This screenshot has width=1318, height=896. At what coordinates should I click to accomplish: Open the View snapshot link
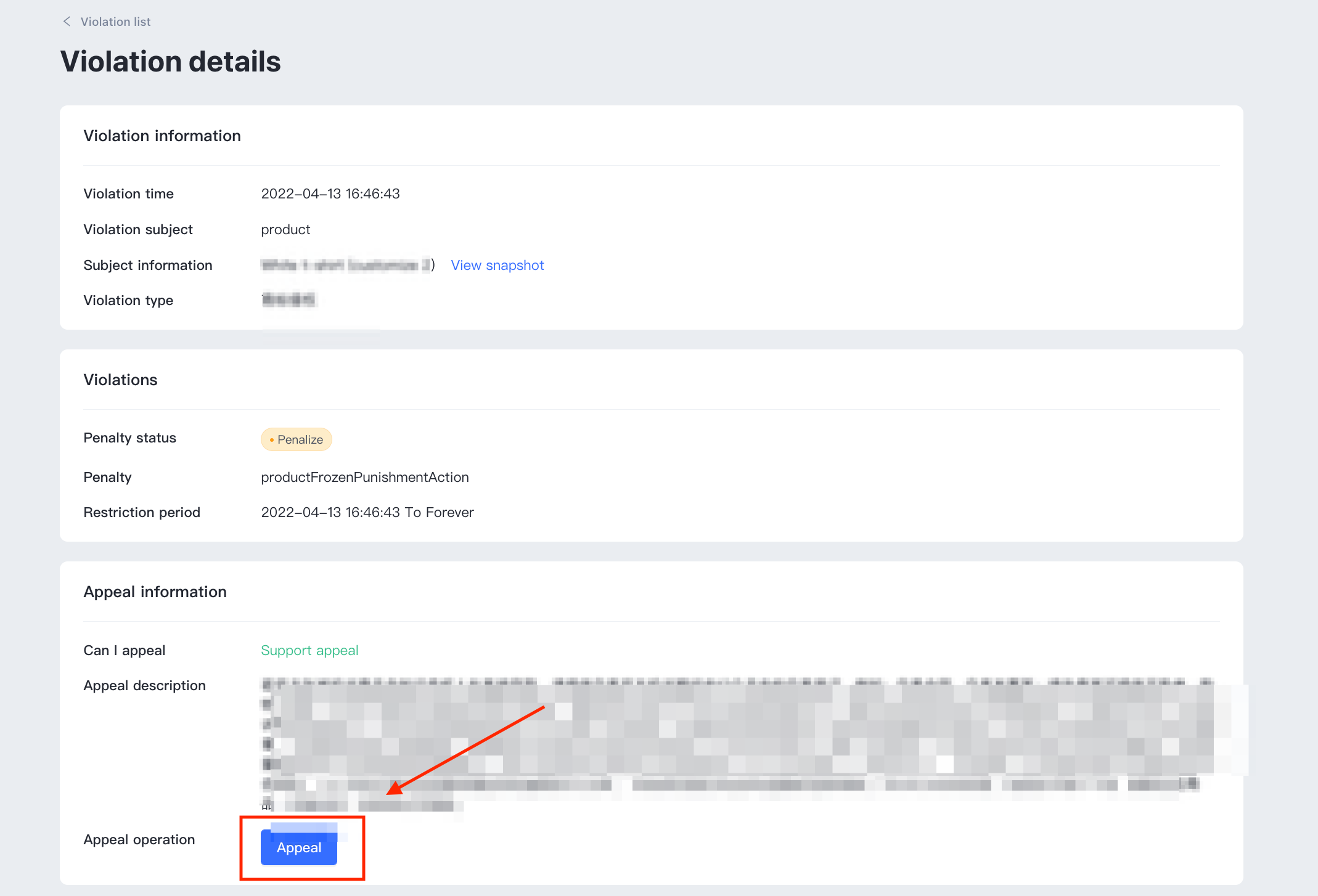(497, 265)
